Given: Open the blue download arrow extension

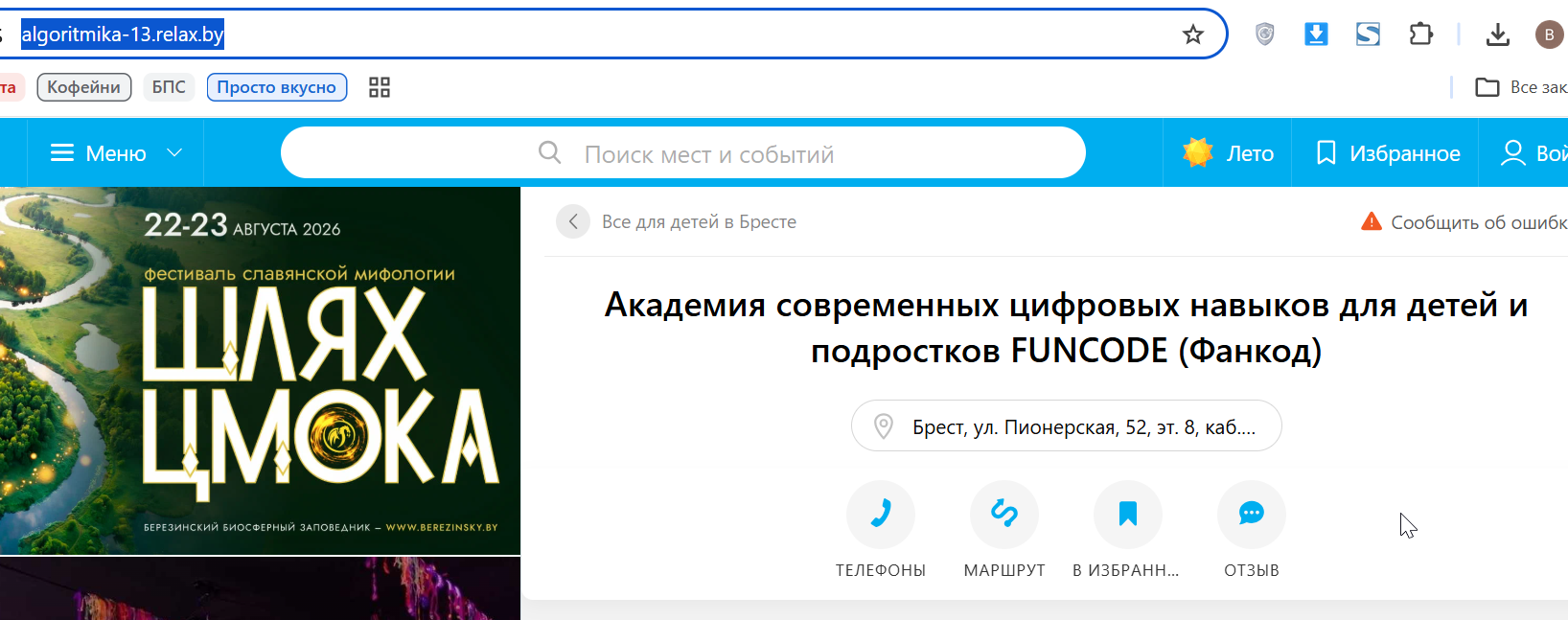Looking at the screenshot, I should [1316, 34].
